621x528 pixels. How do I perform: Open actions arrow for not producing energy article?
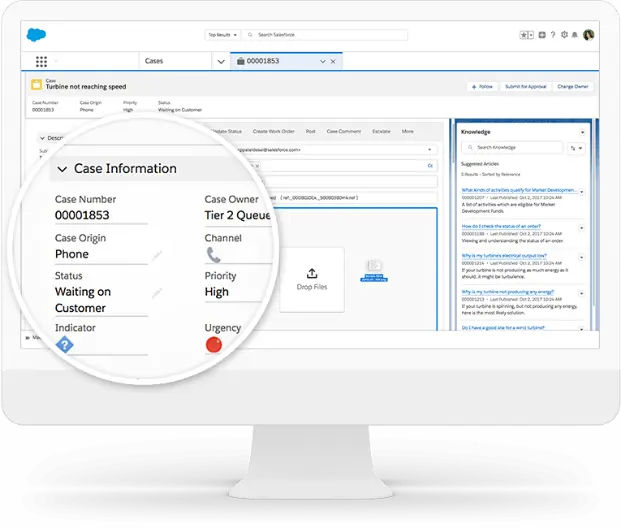pos(582,294)
